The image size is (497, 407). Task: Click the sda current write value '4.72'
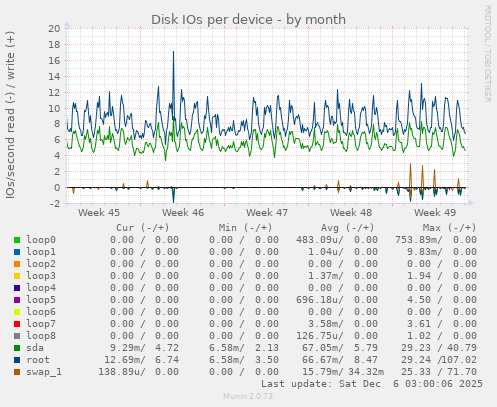pyautogui.click(x=167, y=348)
